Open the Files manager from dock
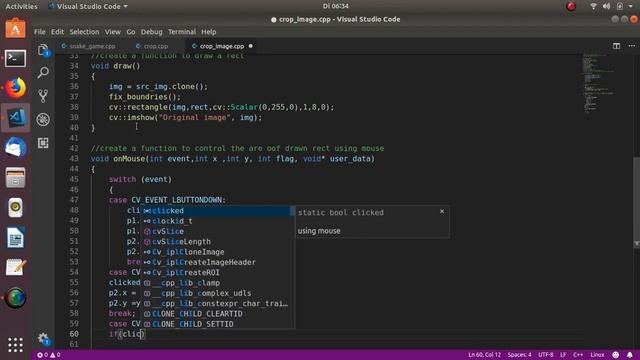640x360 pixels. point(16,178)
